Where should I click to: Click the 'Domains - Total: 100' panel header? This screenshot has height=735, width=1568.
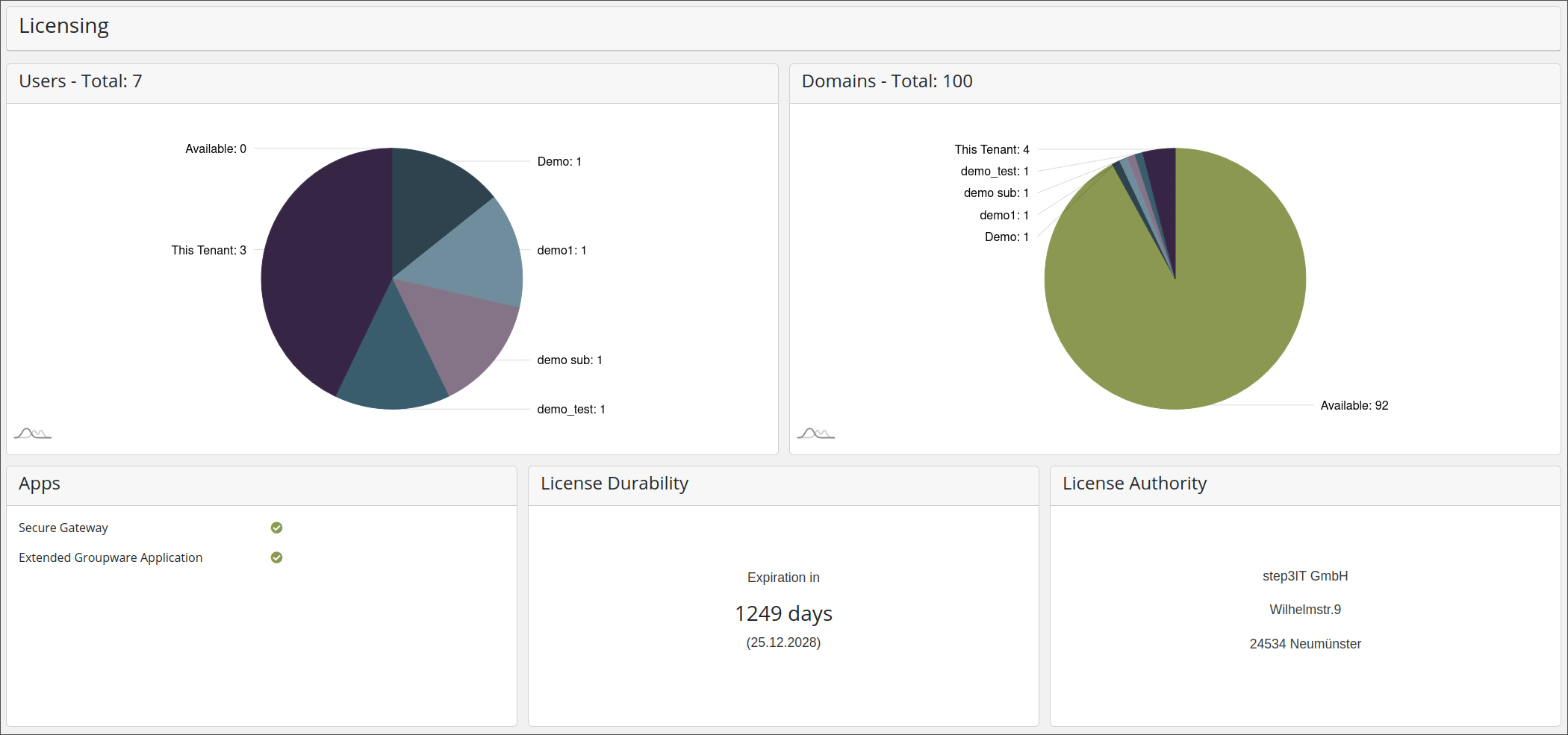tap(886, 81)
